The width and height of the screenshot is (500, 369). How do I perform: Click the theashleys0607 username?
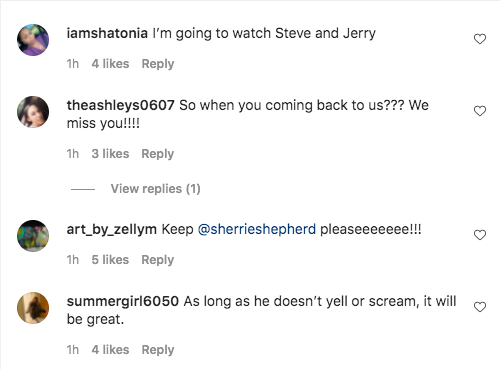(120, 105)
